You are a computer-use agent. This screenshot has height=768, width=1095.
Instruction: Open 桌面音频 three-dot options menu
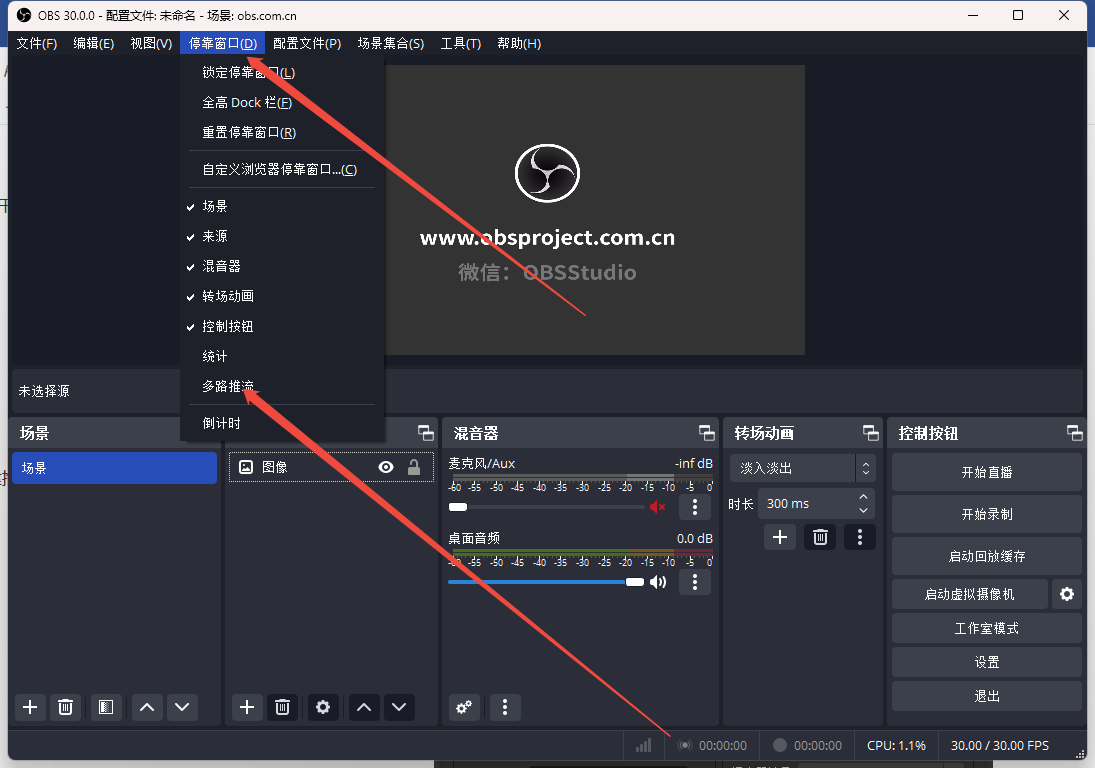point(694,582)
